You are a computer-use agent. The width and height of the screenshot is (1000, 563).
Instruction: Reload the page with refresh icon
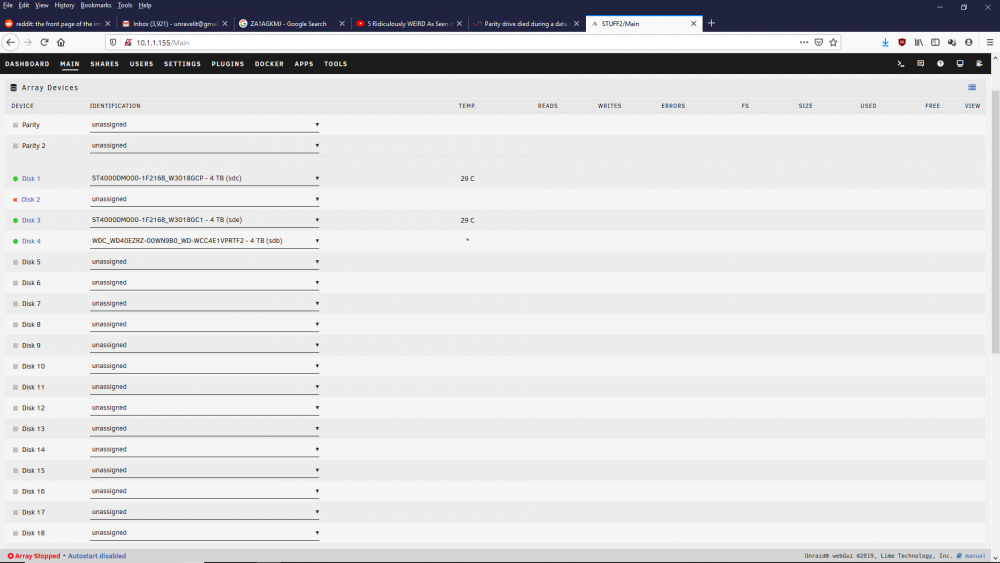(45, 42)
